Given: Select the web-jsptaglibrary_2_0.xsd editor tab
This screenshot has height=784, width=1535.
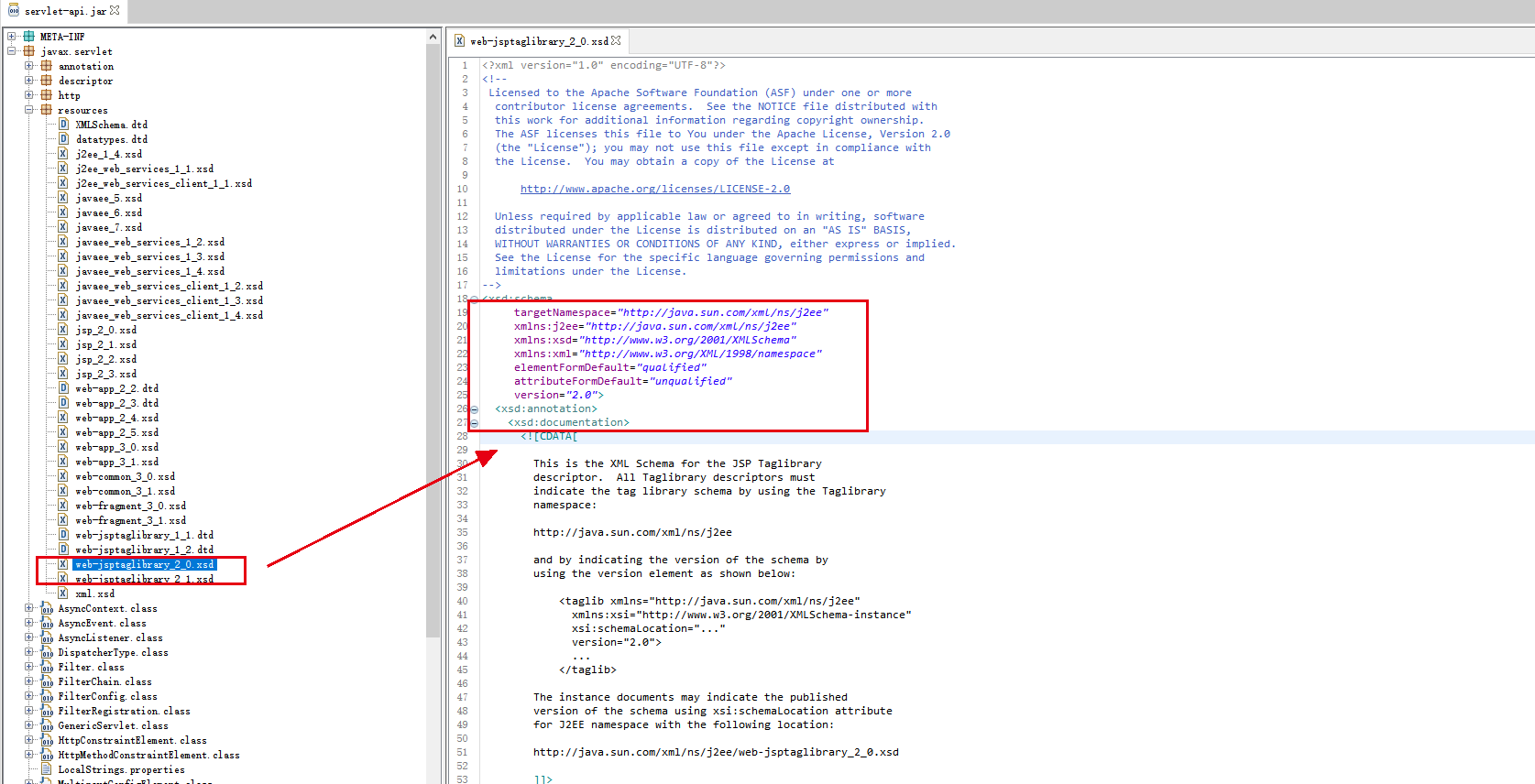Looking at the screenshot, I should (539, 41).
